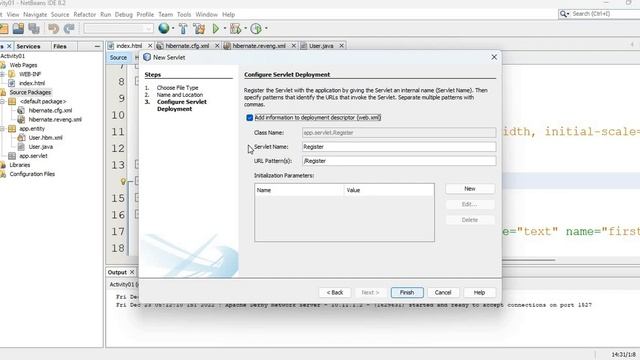Click the Source view button in editor
Viewport: 640px width, 360px height.
(118, 58)
